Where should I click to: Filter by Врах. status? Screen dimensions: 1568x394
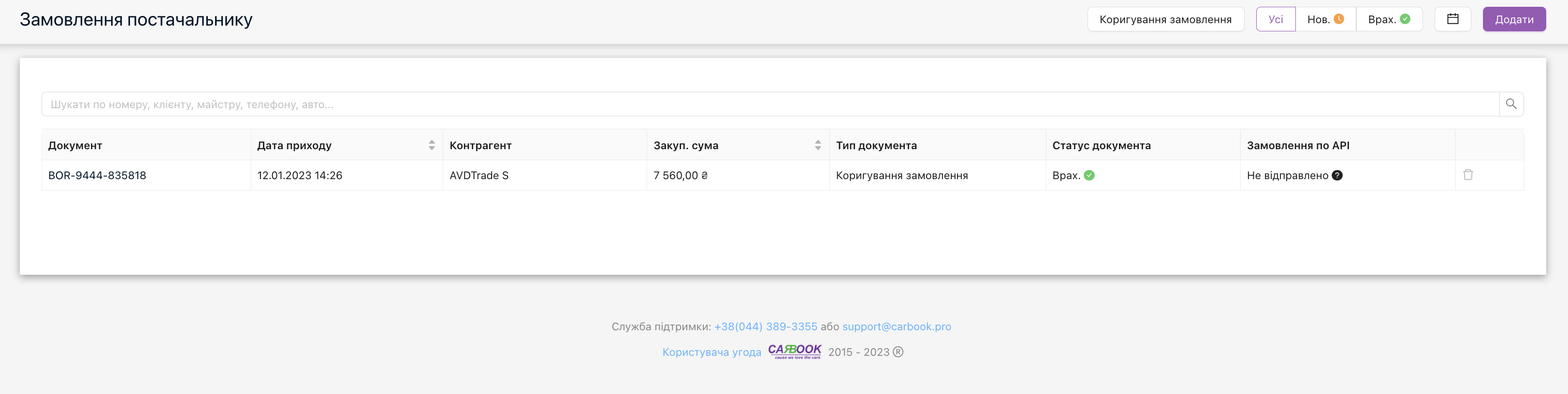1389,19
